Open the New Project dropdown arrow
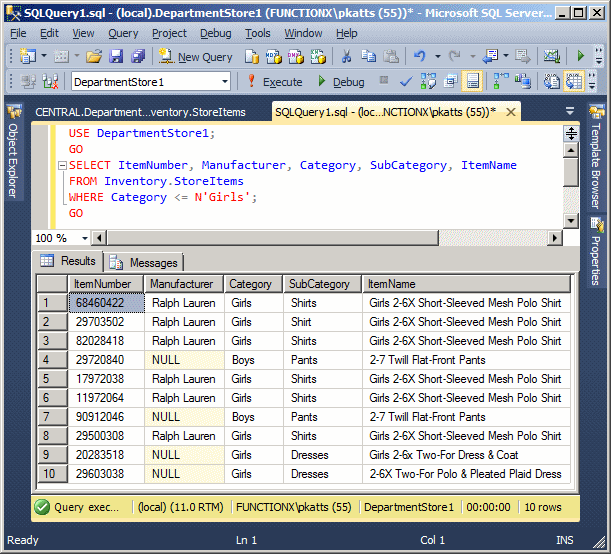Image resolution: width=611 pixels, height=554 pixels. coord(44,56)
